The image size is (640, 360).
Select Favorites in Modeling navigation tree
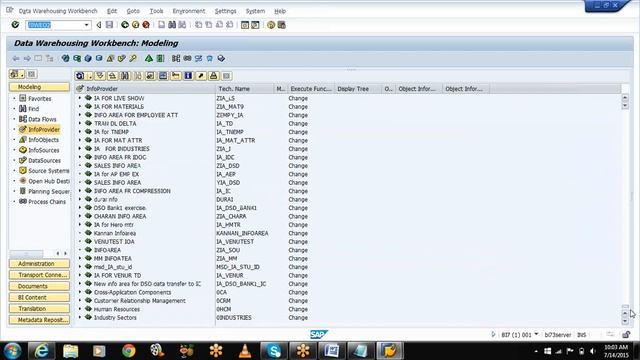click(x=40, y=99)
